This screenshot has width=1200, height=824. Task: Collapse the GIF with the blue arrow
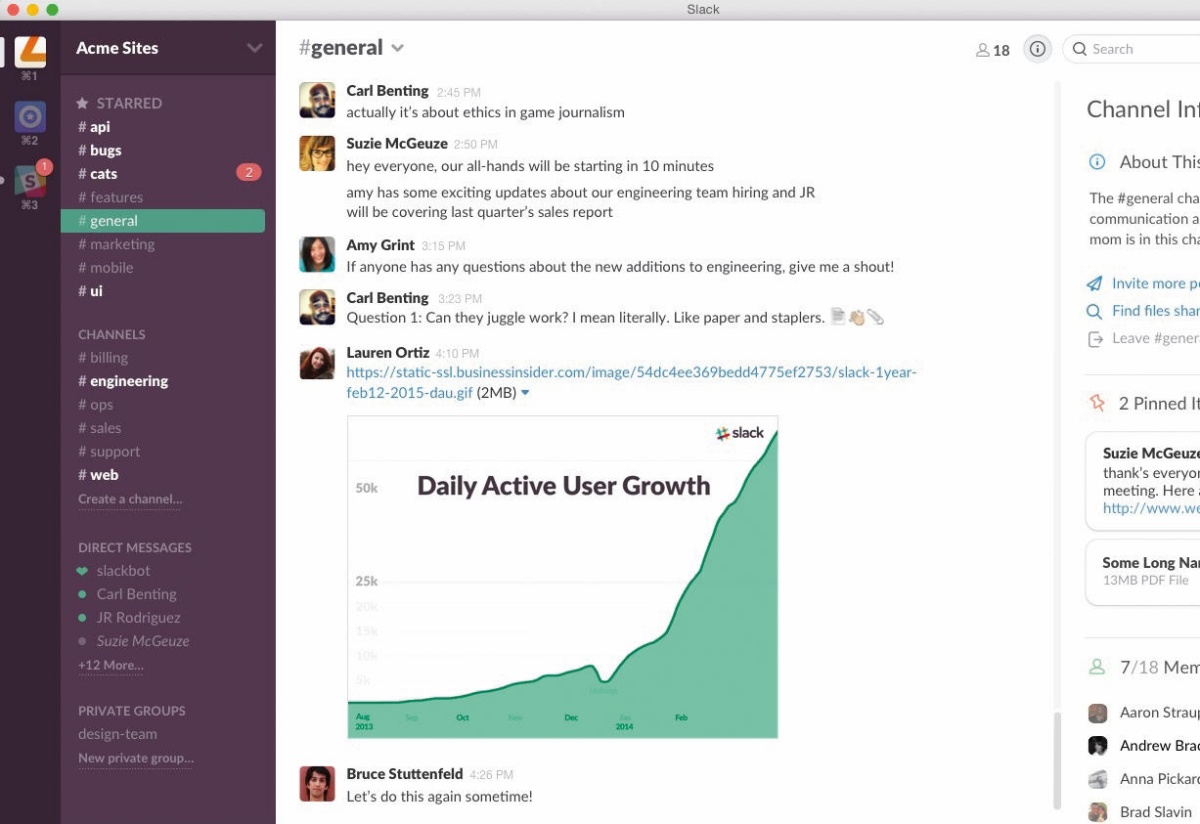pyautogui.click(x=526, y=393)
